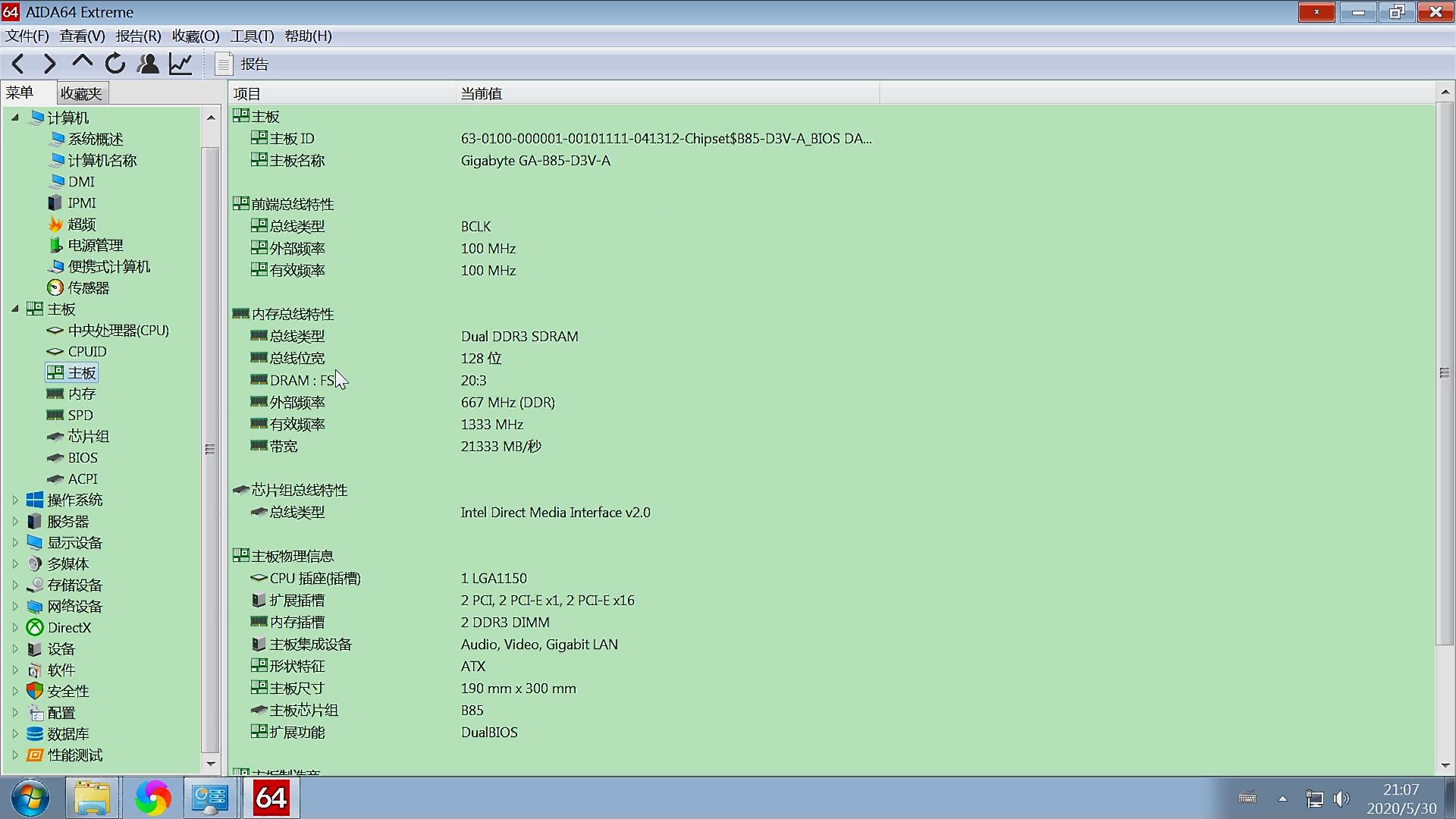Open AIDA64 icon in the taskbar
The width and height of the screenshot is (1456, 819).
(x=271, y=798)
